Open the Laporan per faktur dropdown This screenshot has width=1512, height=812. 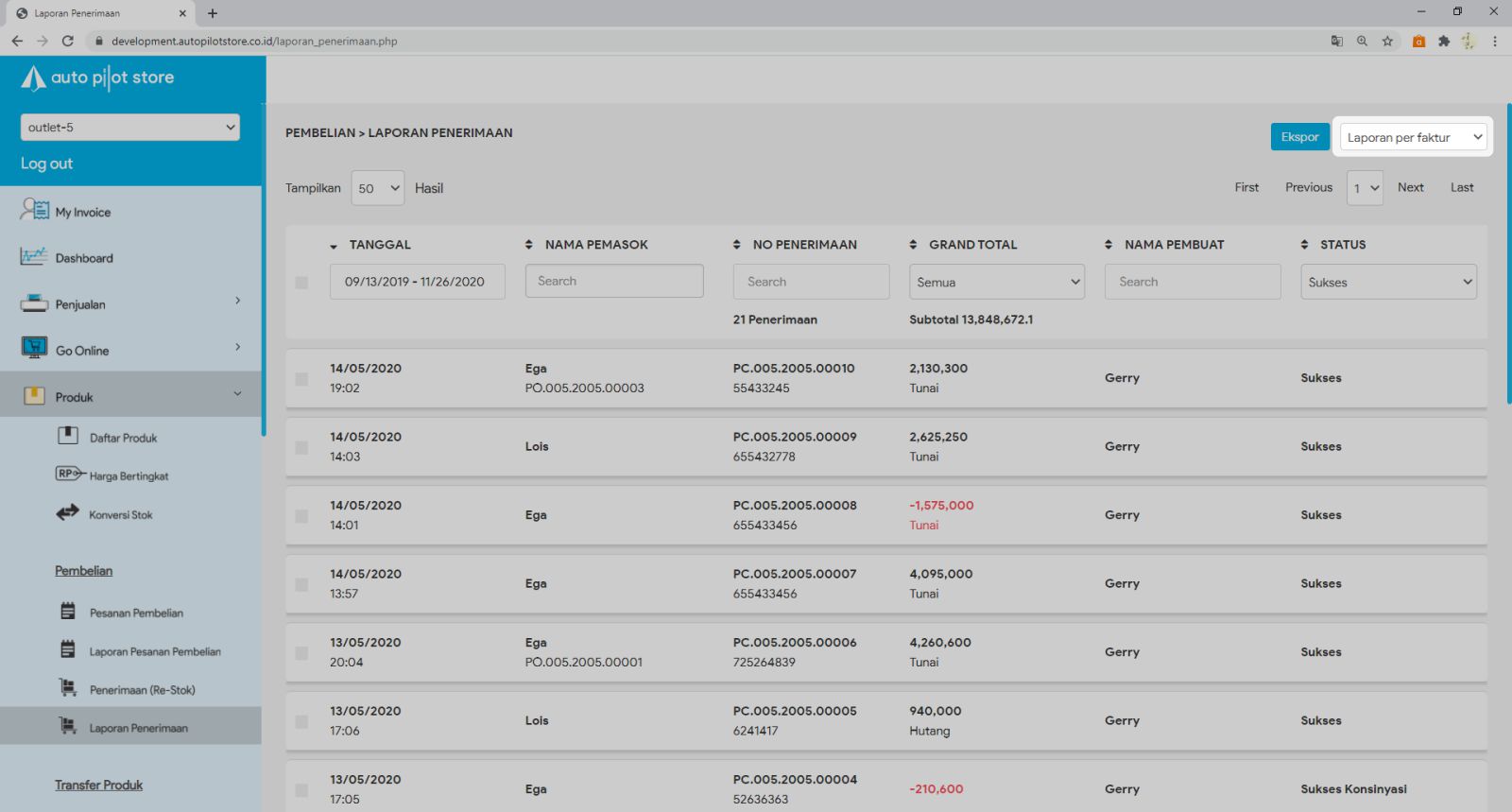1413,137
